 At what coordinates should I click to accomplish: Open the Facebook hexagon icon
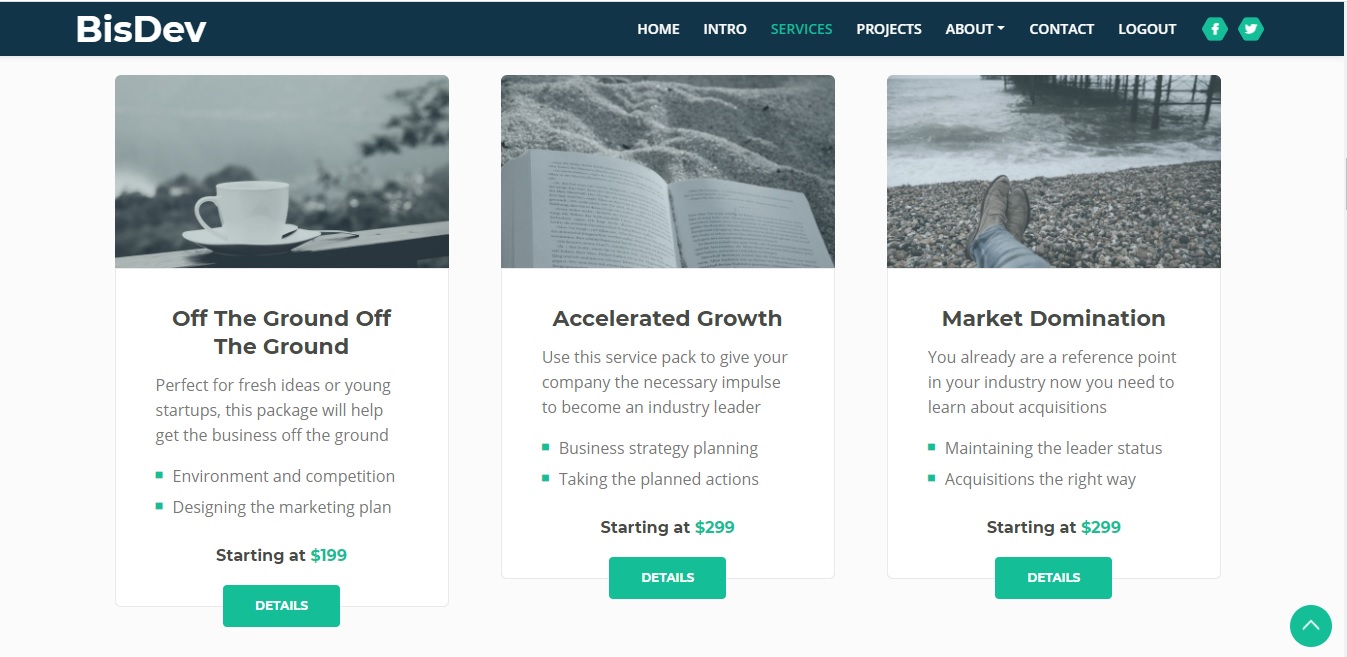point(1214,29)
